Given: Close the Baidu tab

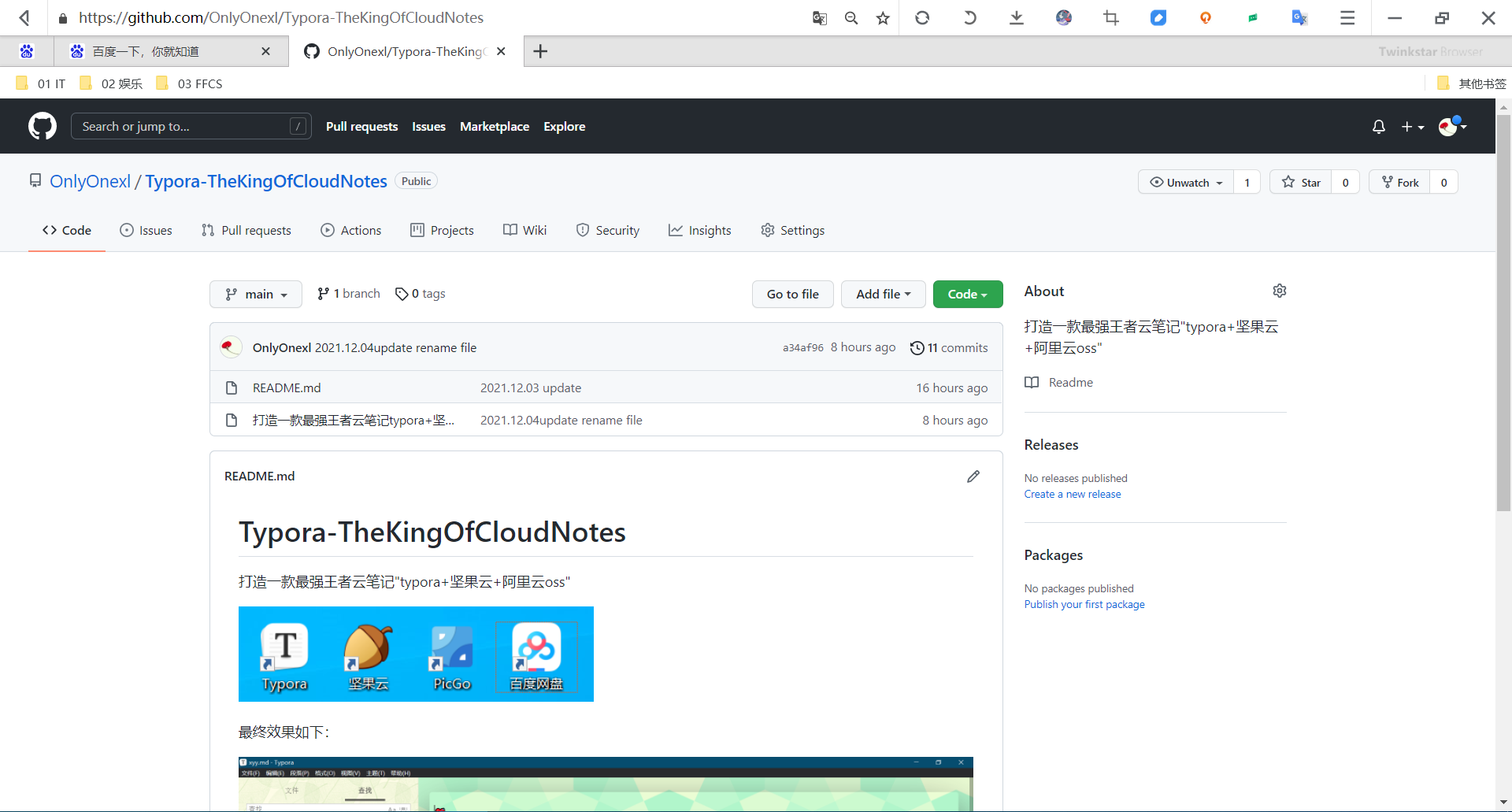Looking at the screenshot, I should tap(265, 51).
